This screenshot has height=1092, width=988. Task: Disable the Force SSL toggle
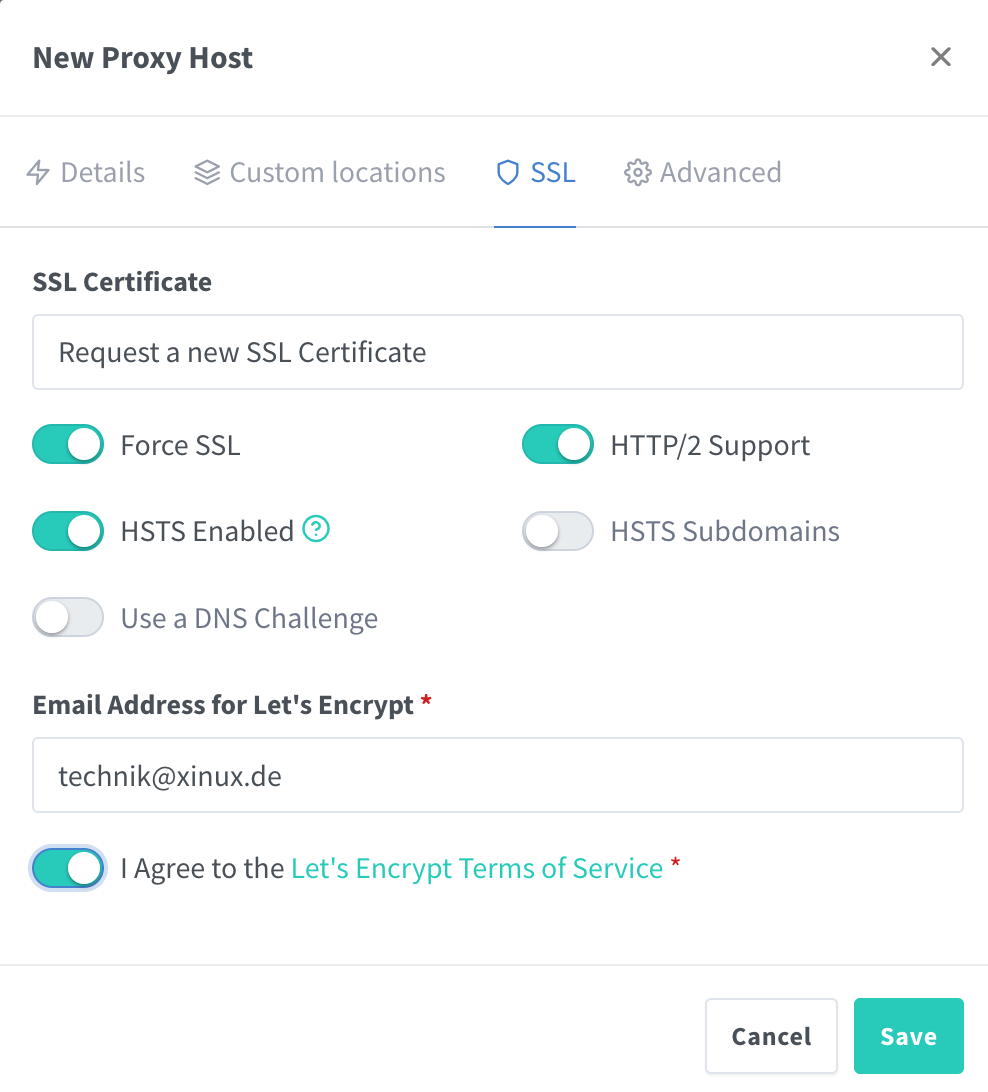[x=68, y=445]
